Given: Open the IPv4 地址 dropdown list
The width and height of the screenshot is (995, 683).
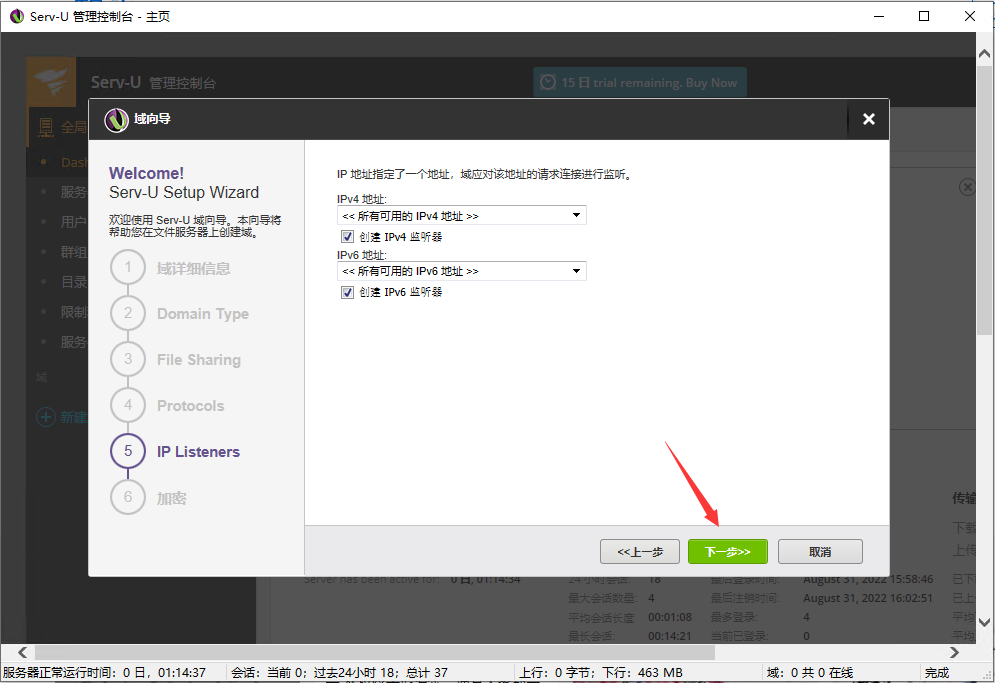Looking at the screenshot, I should coord(576,215).
